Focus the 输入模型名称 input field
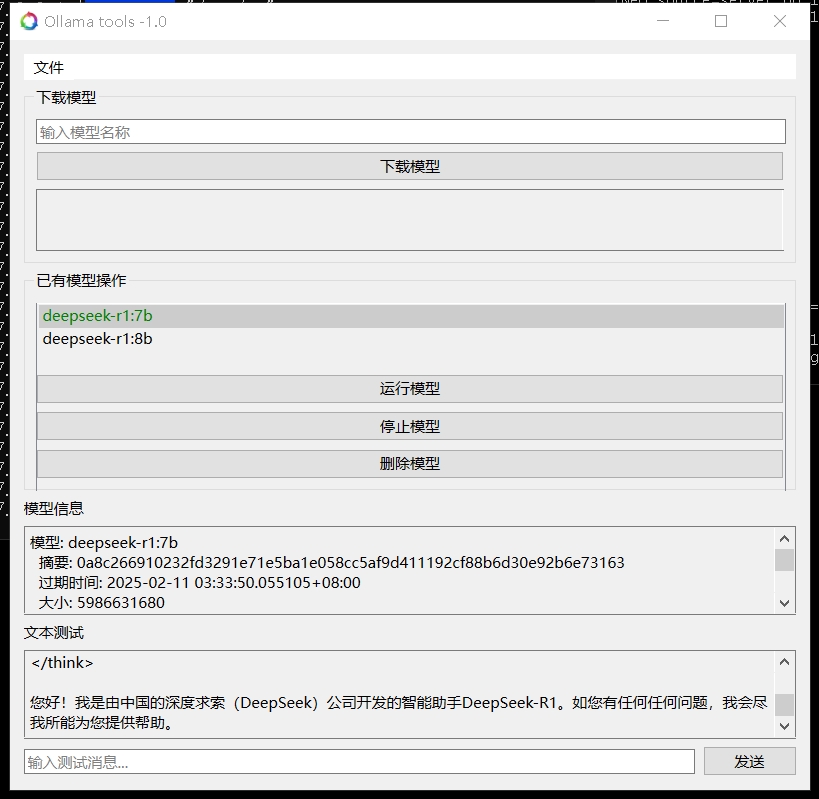819x799 pixels. pos(411,132)
